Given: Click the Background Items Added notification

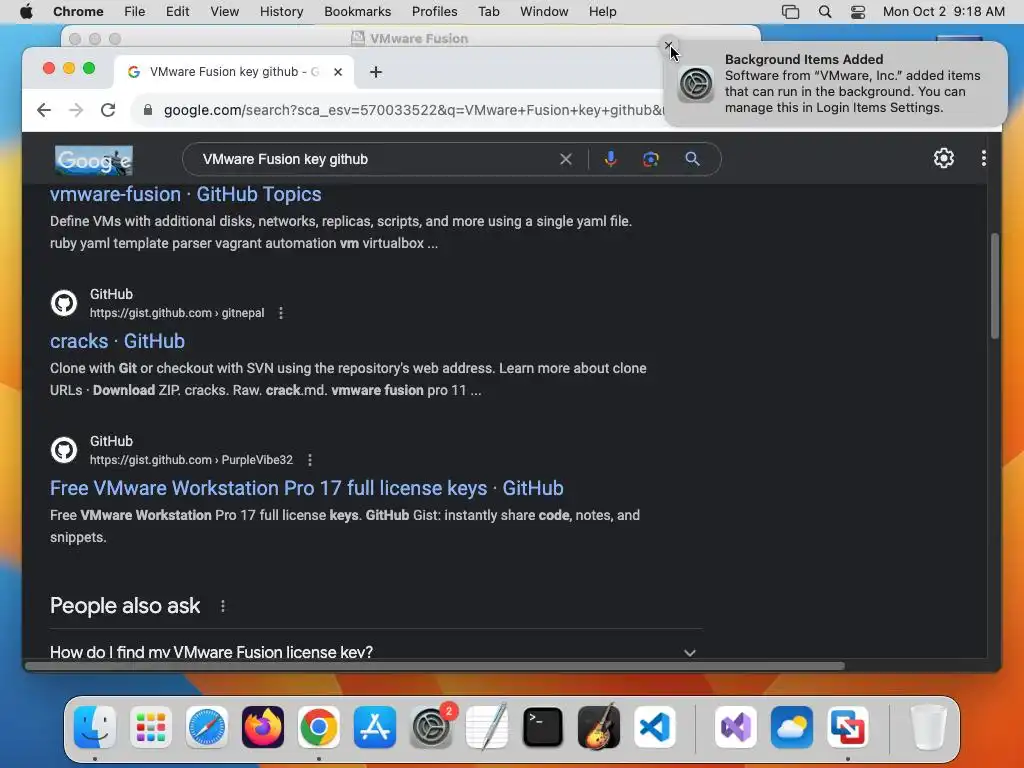Looking at the screenshot, I should pos(835,84).
